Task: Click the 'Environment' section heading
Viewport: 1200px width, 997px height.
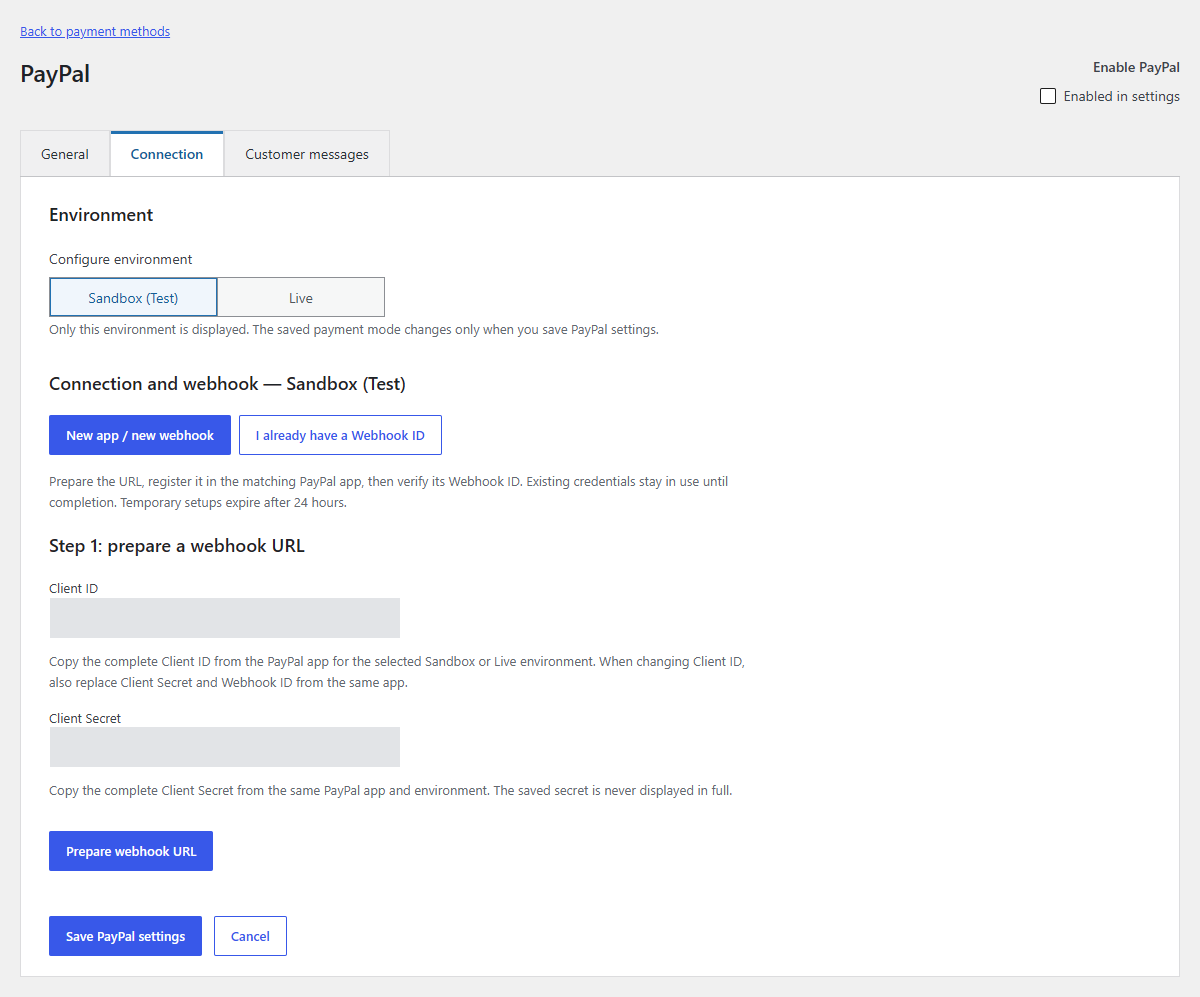Action: point(101,215)
